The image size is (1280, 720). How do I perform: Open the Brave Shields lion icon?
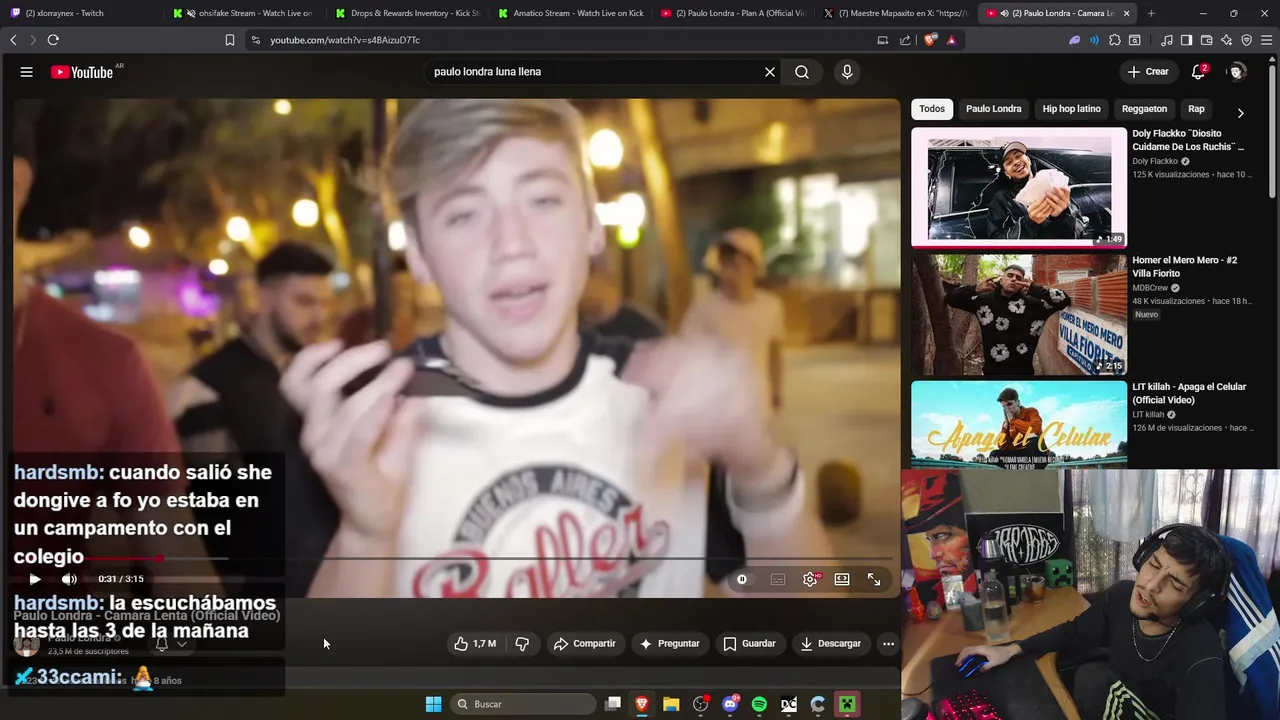932,40
